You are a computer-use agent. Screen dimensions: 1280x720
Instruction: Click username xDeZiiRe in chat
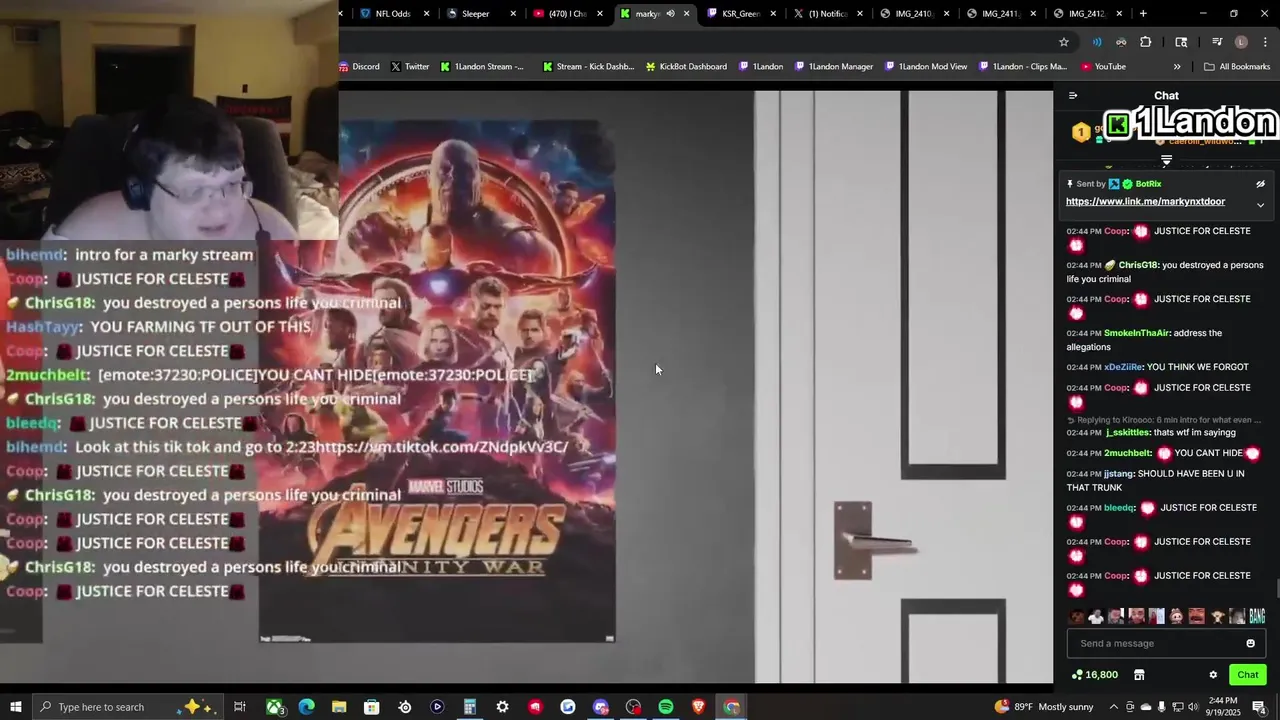tap(1123, 367)
